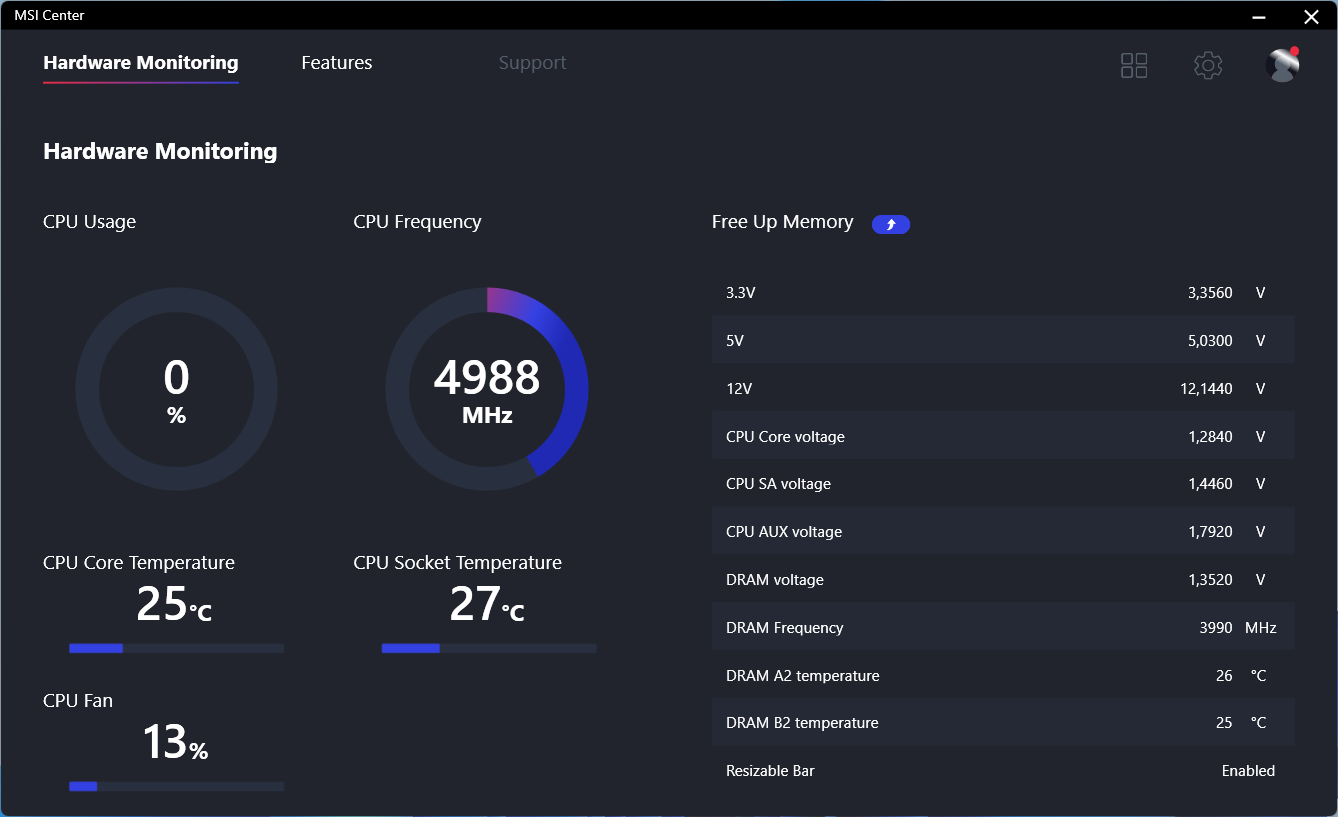
Task: Click the CPU Fan percentage bar
Action: [176, 786]
